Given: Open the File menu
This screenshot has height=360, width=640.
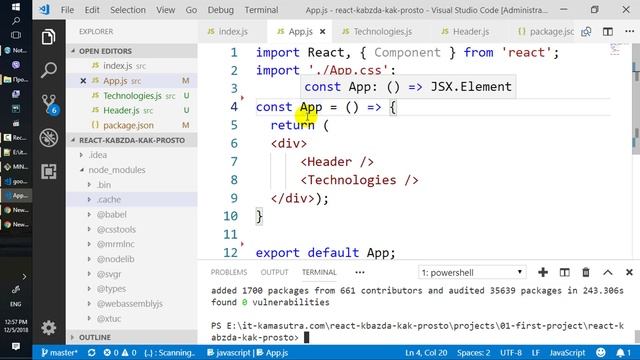Looking at the screenshot, I should tap(67, 10).
